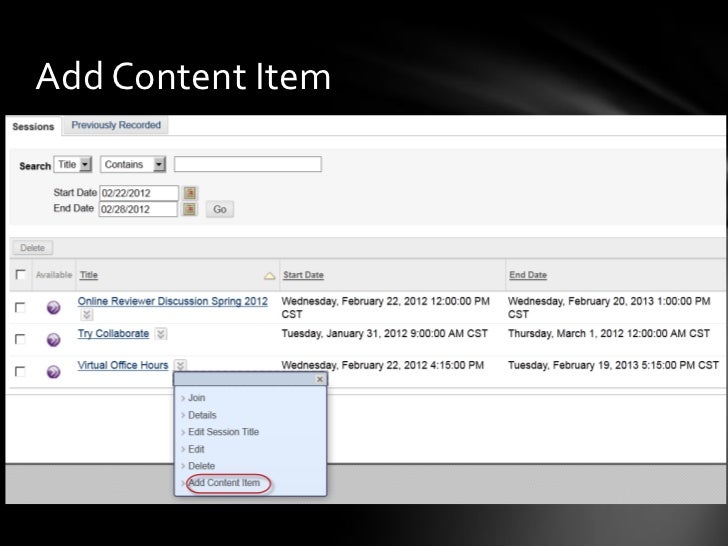
Task: Select Add Content Item menu entry
Action: pos(224,483)
